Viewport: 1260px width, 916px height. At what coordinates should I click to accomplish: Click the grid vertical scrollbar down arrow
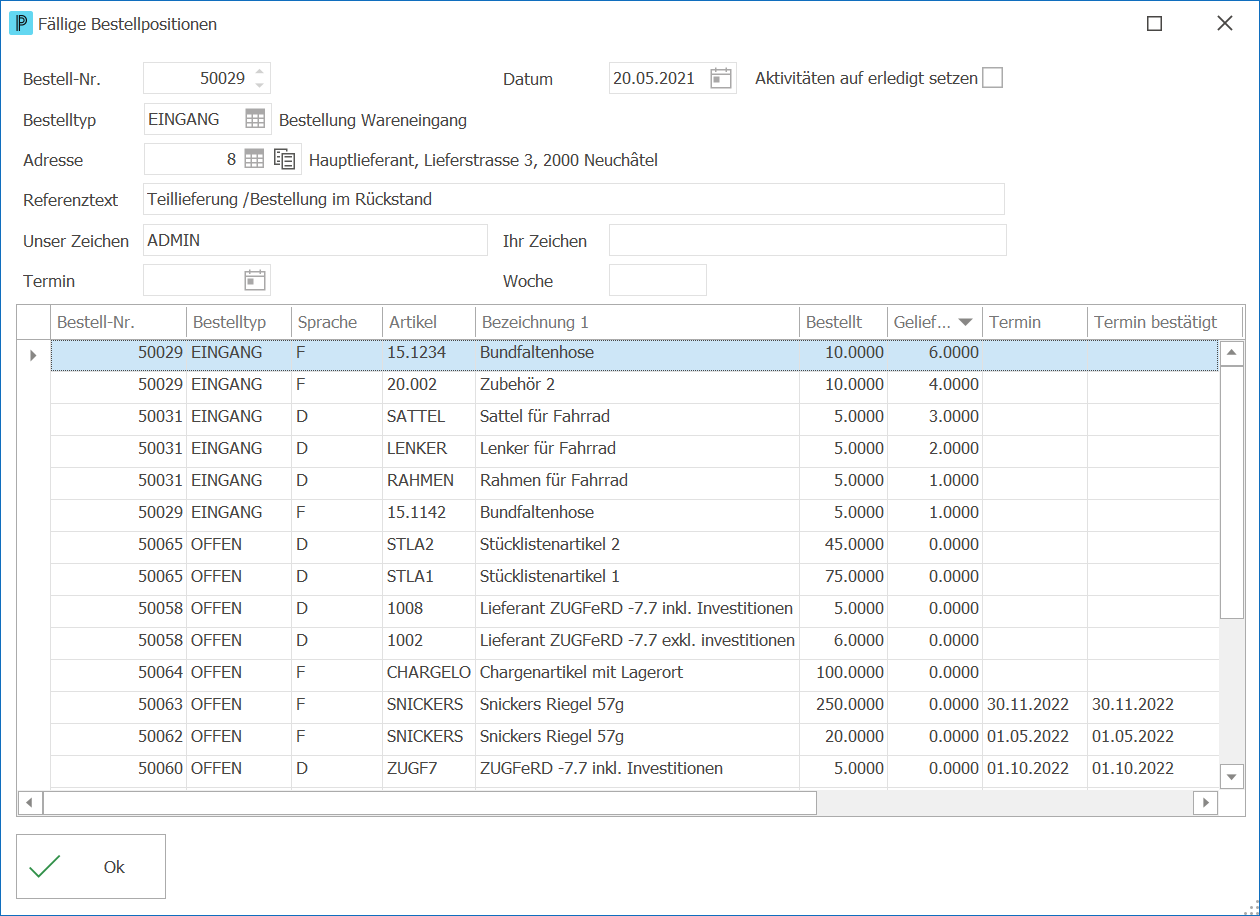[1232, 776]
